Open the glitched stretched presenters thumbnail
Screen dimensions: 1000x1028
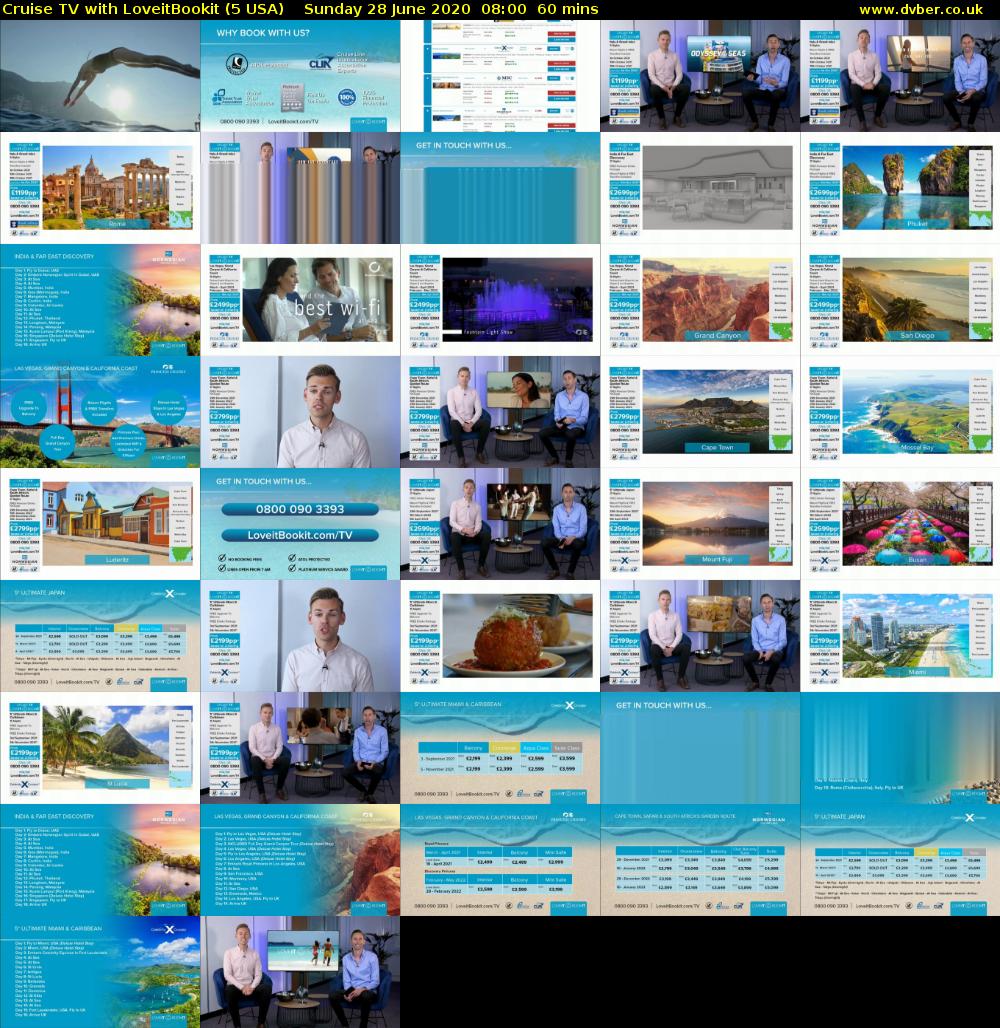click(x=300, y=188)
